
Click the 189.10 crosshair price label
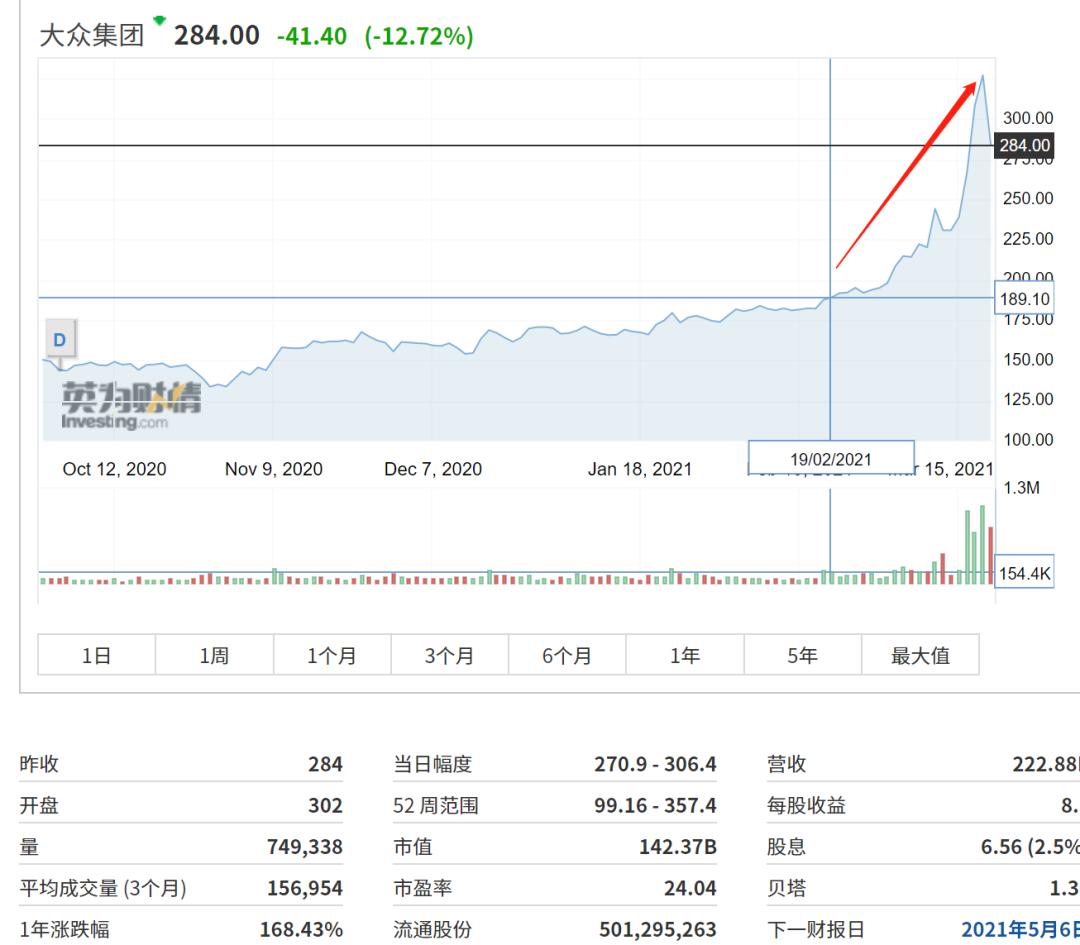(1024, 299)
